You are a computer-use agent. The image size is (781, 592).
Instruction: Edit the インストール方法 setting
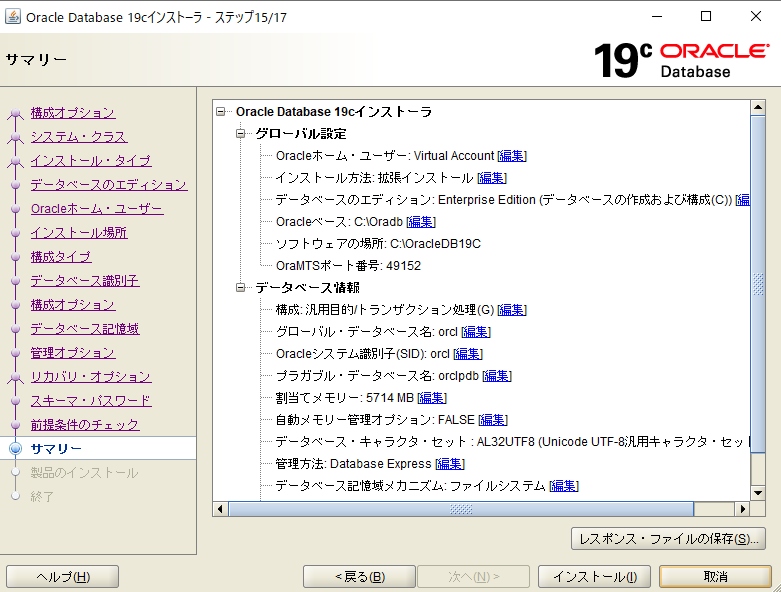click(491, 178)
